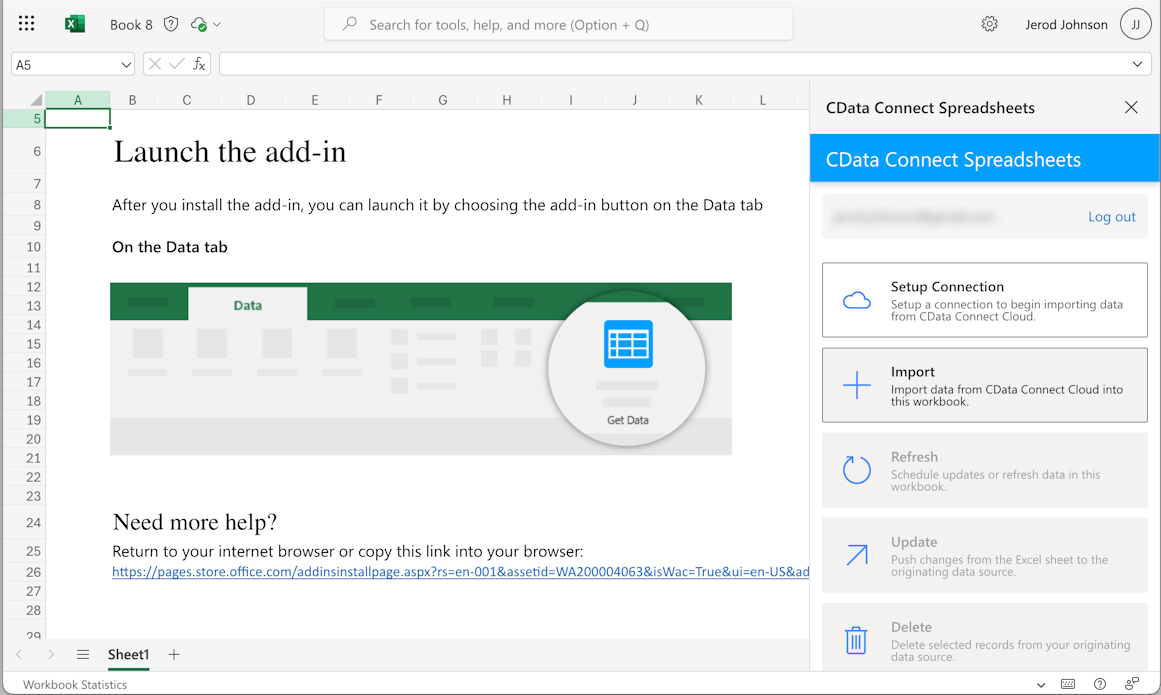This screenshot has width=1161, height=695.
Task: Click the Log out link
Action: click(x=1111, y=217)
